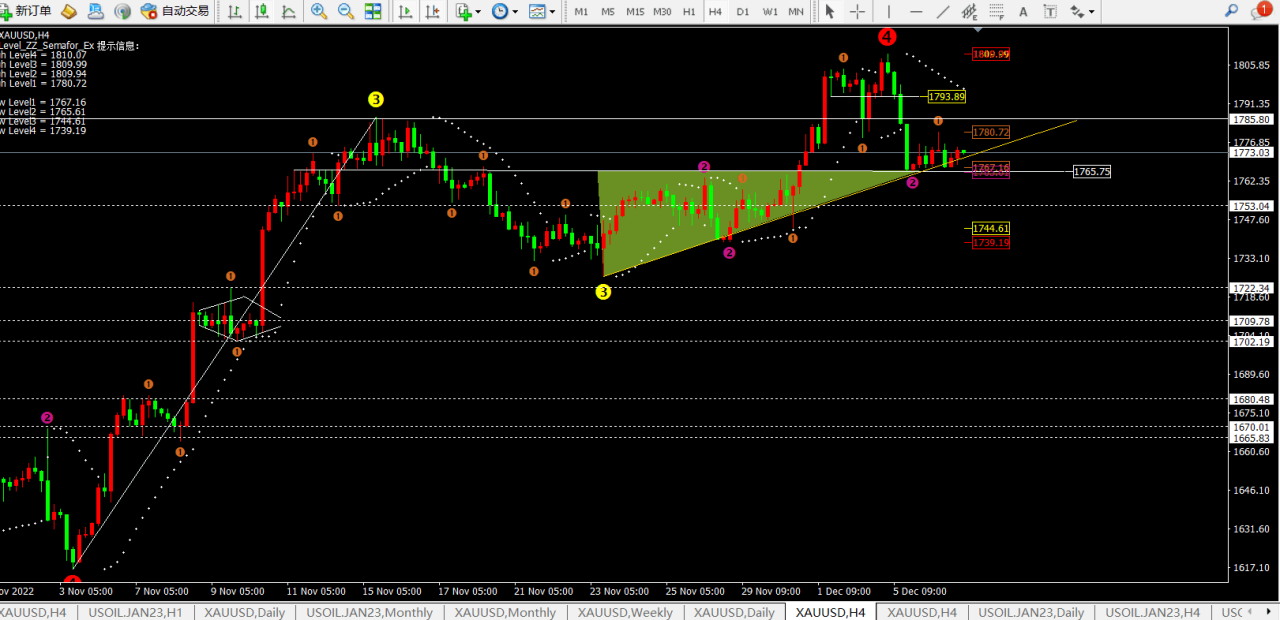
Task: Click yellow marker 3 at the 15 Nov peak
Action: pos(375,99)
